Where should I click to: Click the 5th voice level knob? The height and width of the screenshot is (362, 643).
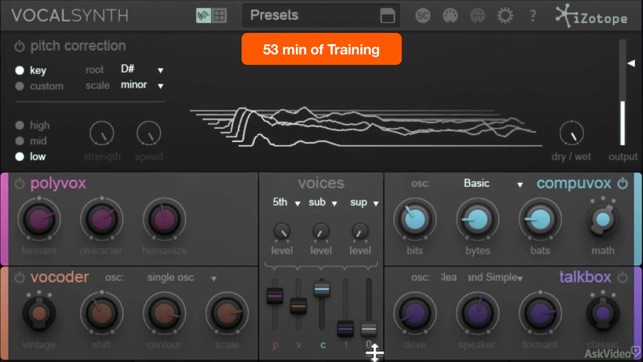[x=282, y=232]
